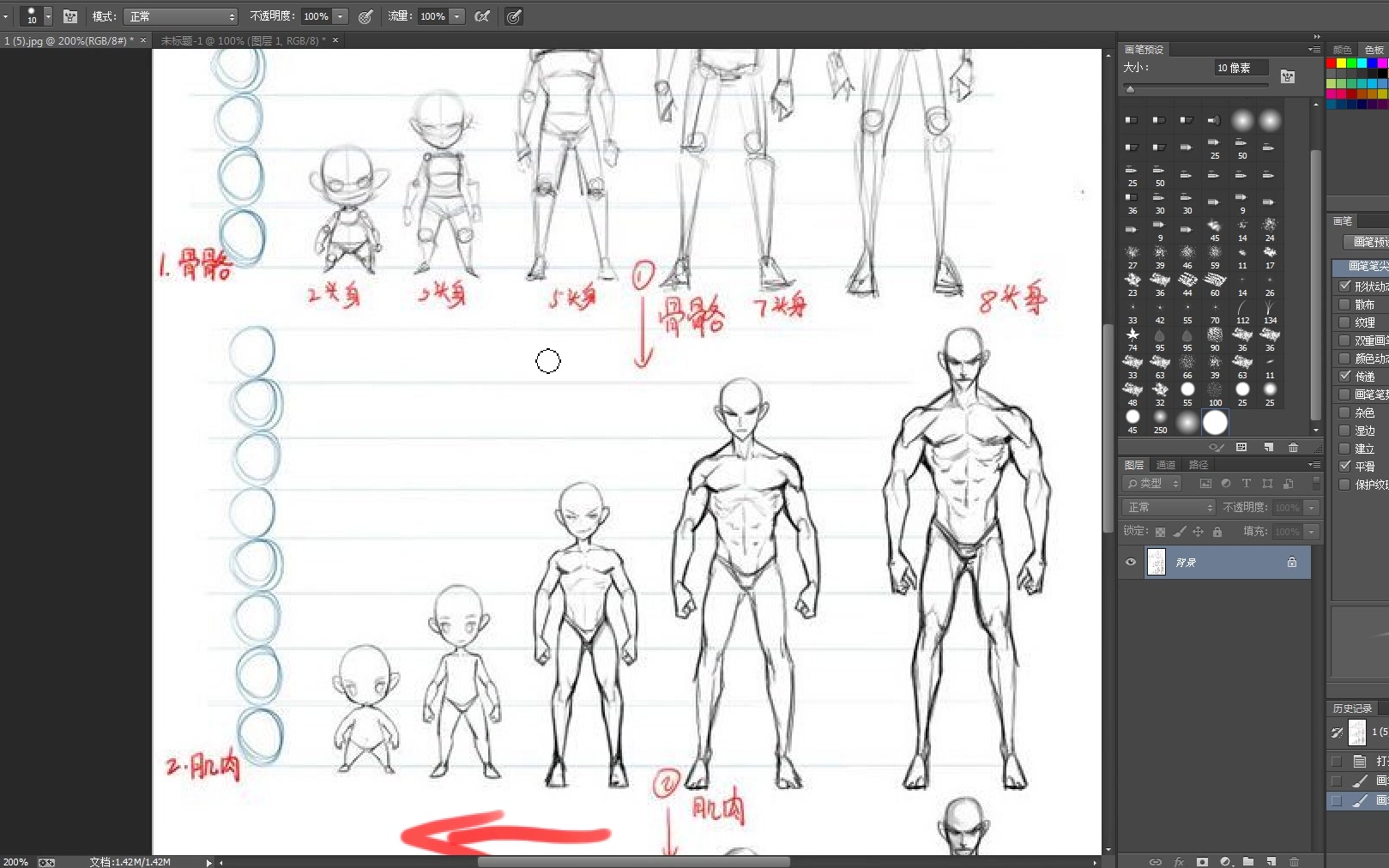1389x868 pixels.
Task: Pick the red swatch in swatches panel
Action: tap(1332, 63)
